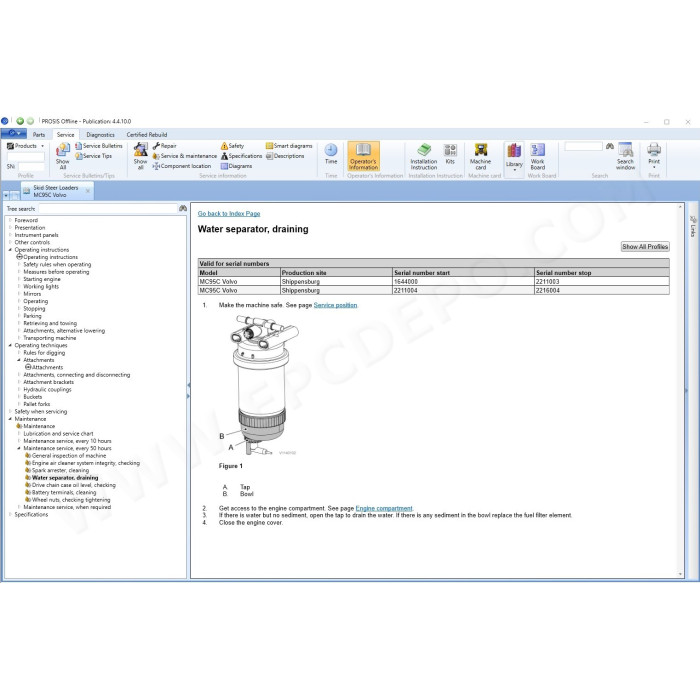Image resolution: width=700 pixels, height=700 pixels.
Task: Collapse the Maintenance tree node
Action: (x=10, y=419)
